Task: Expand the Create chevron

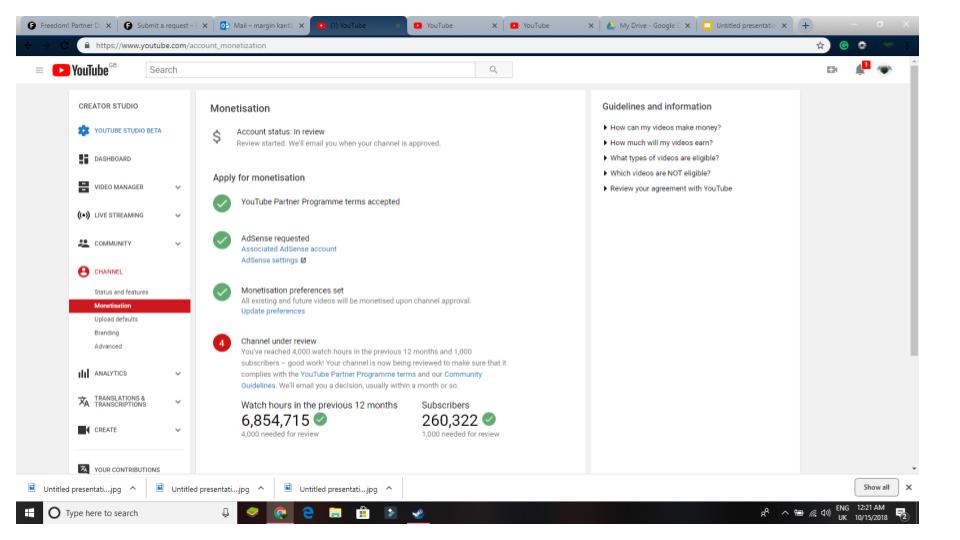Action: 178,430
